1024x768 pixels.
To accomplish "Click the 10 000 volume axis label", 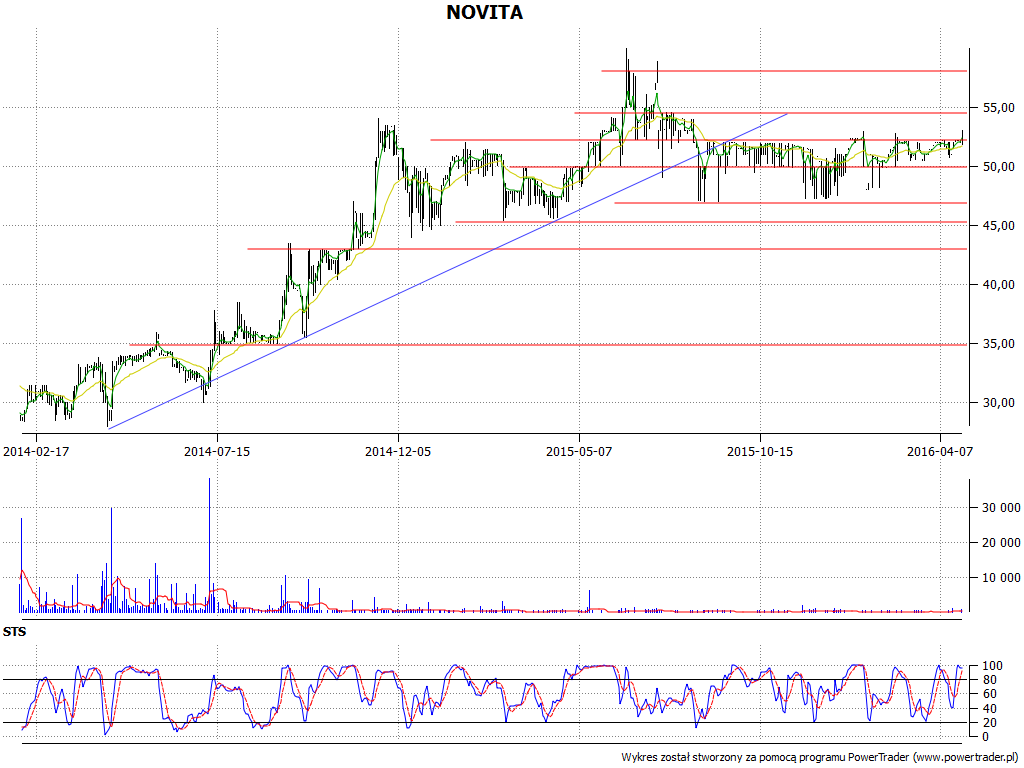I will coord(1000,577).
